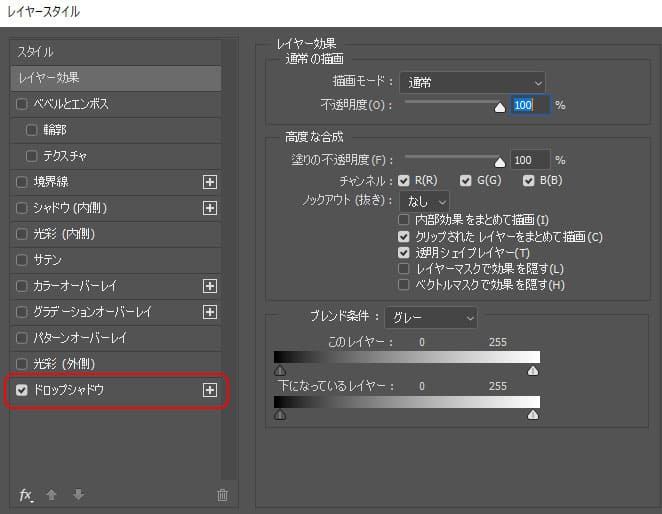Uncheck 透明シェイプレイヤー(T)
This screenshot has width=662, height=514.
click(404, 253)
